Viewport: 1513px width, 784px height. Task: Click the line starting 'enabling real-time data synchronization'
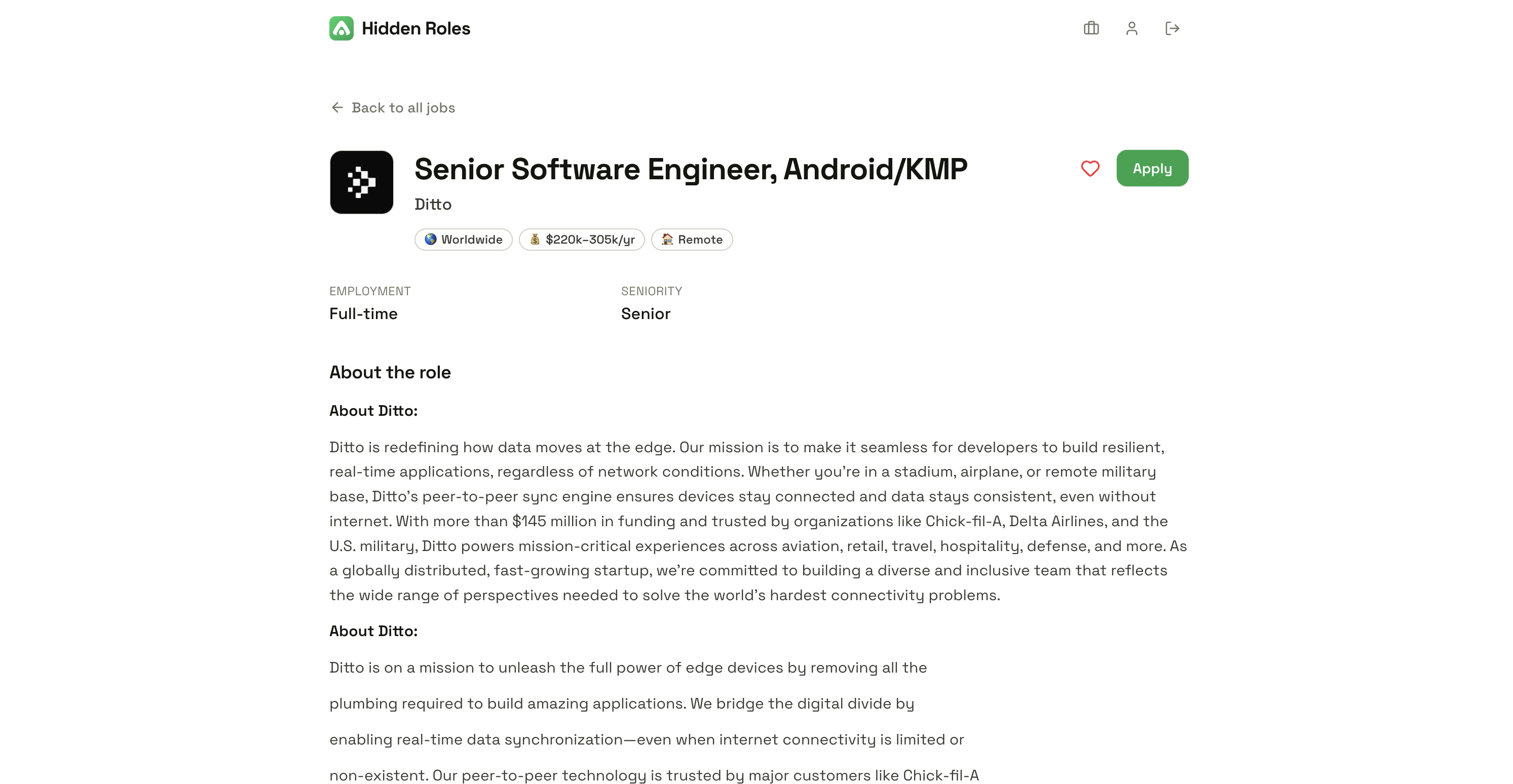(647, 739)
